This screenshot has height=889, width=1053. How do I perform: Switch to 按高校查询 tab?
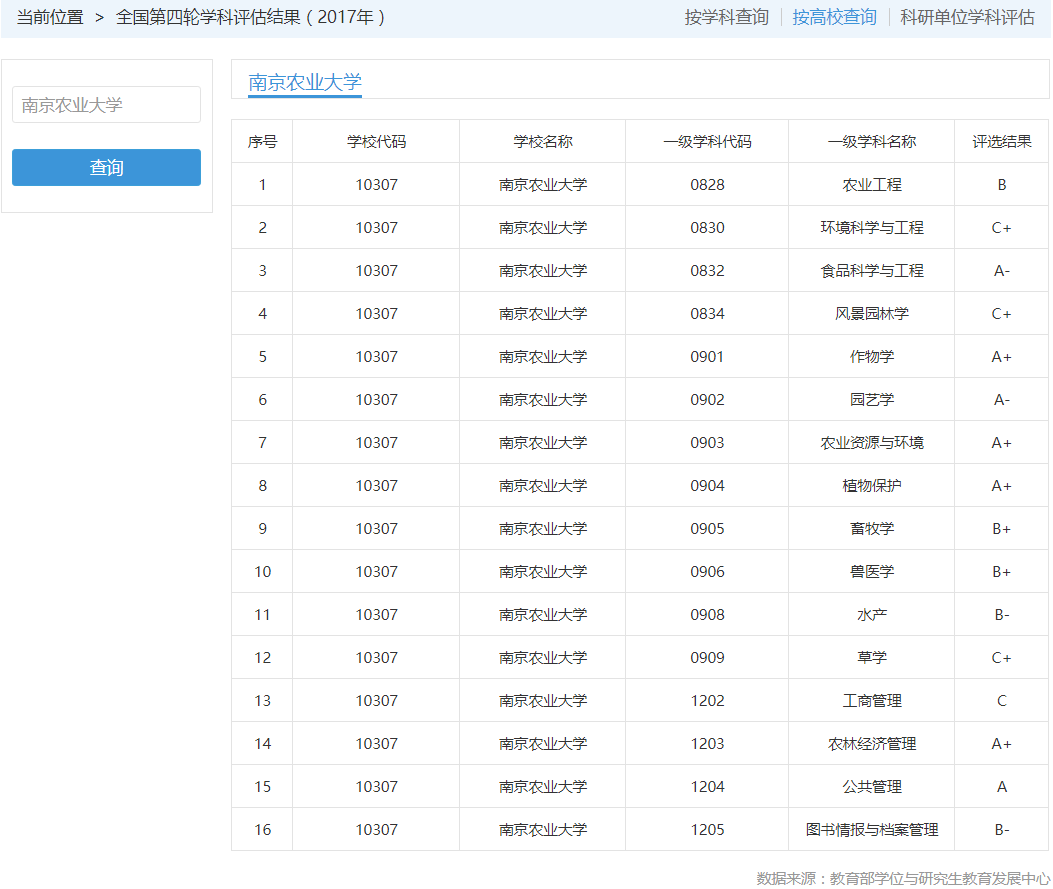(x=834, y=17)
